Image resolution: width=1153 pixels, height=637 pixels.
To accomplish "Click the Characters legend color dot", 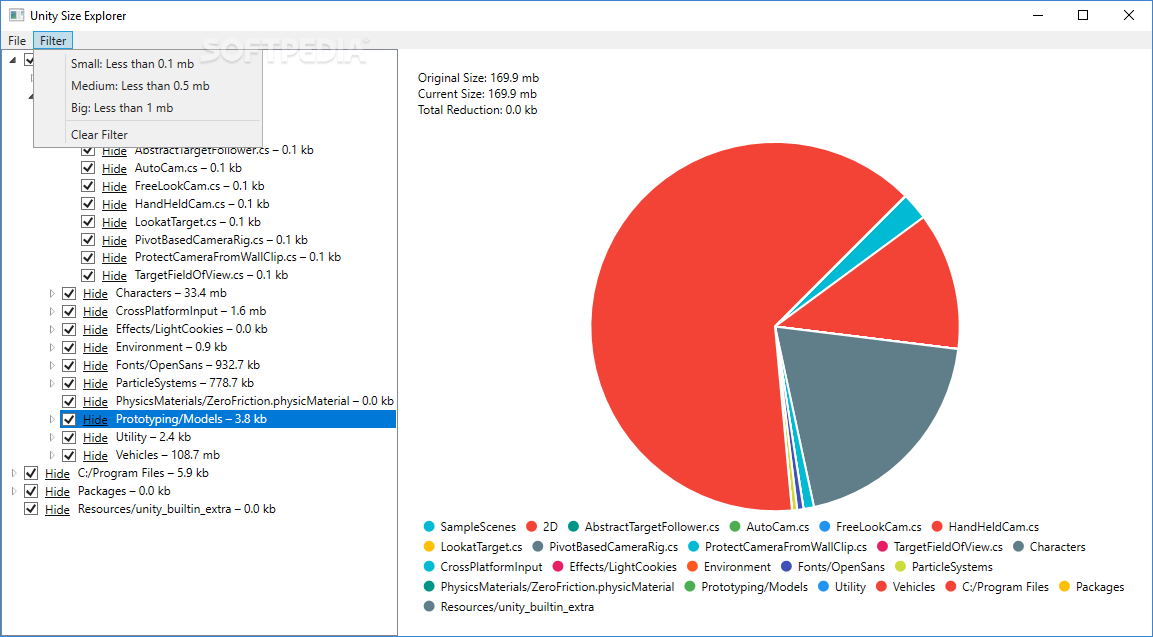I will tap(1018, 547).
